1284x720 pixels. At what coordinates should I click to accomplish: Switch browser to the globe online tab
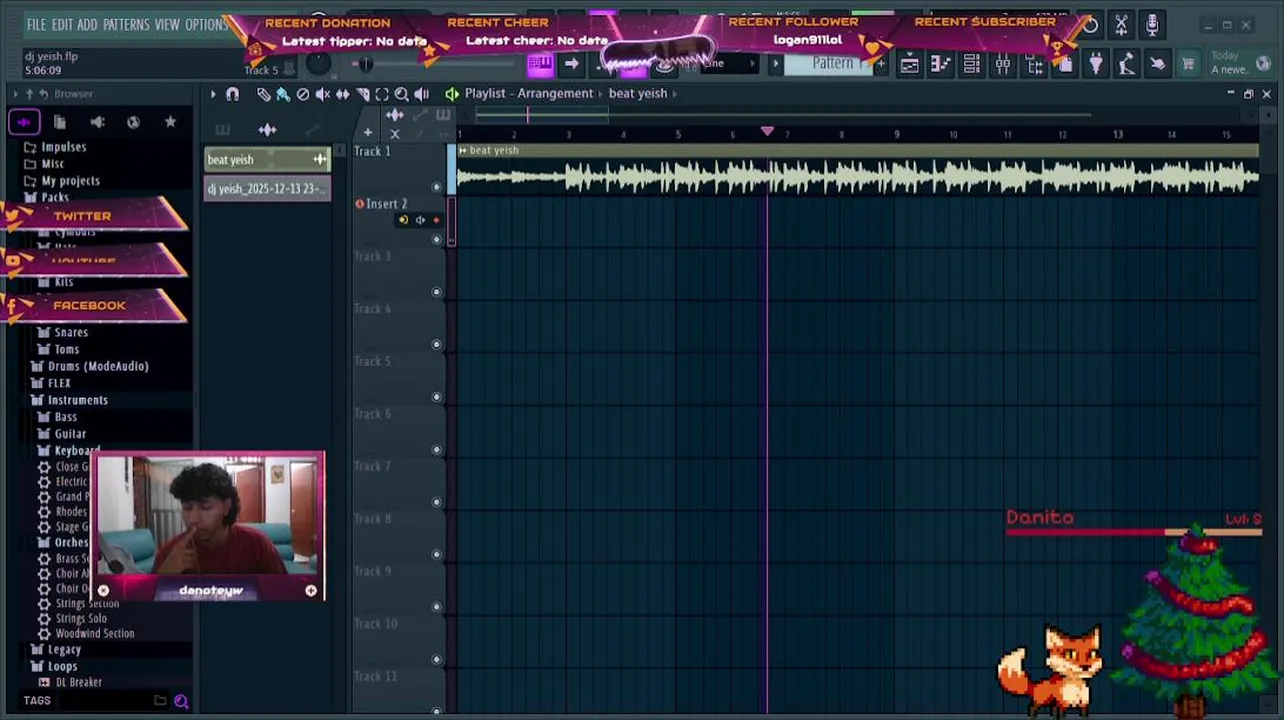pos(133,122)
